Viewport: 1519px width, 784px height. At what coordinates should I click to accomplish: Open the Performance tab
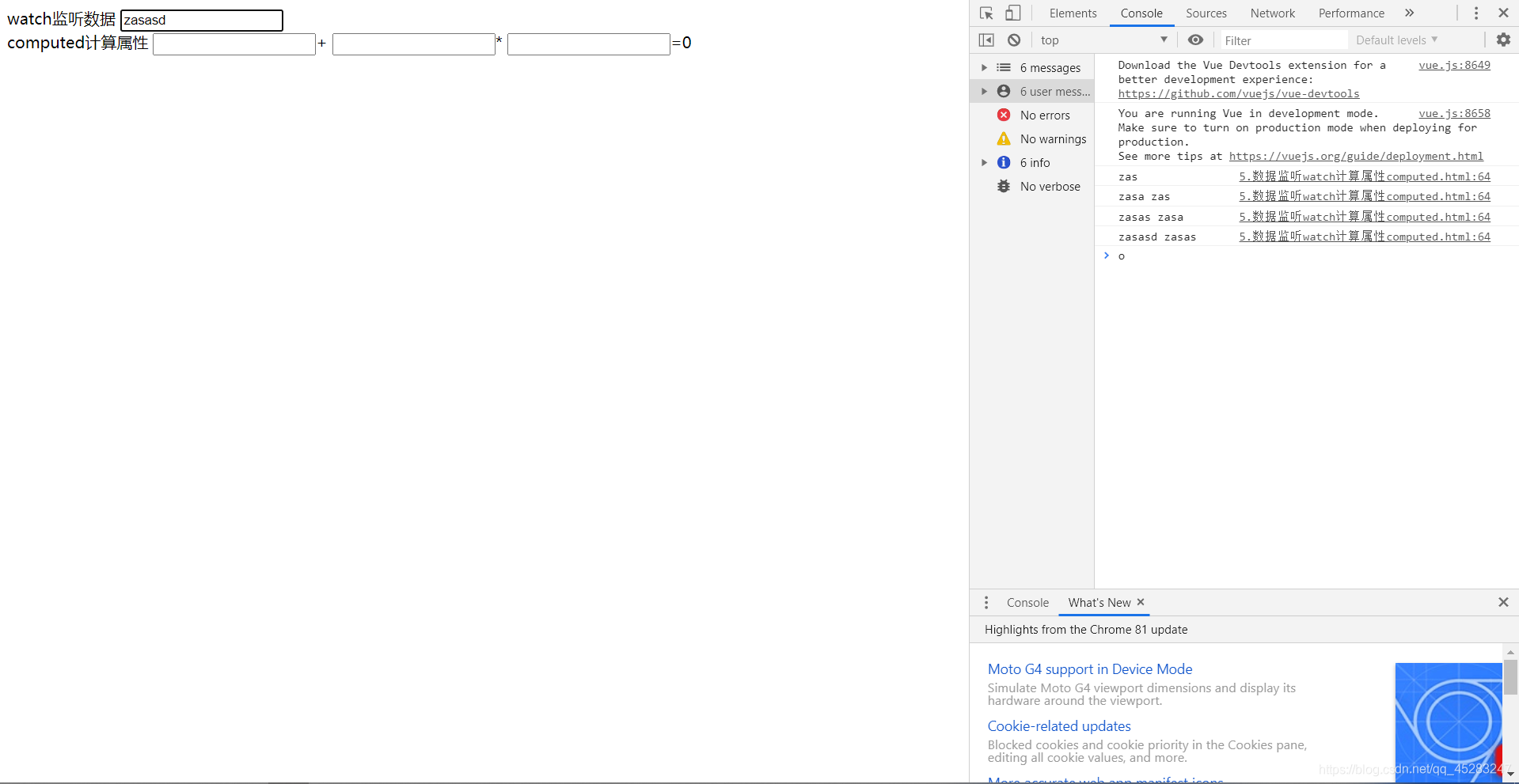coord(1351,13)
